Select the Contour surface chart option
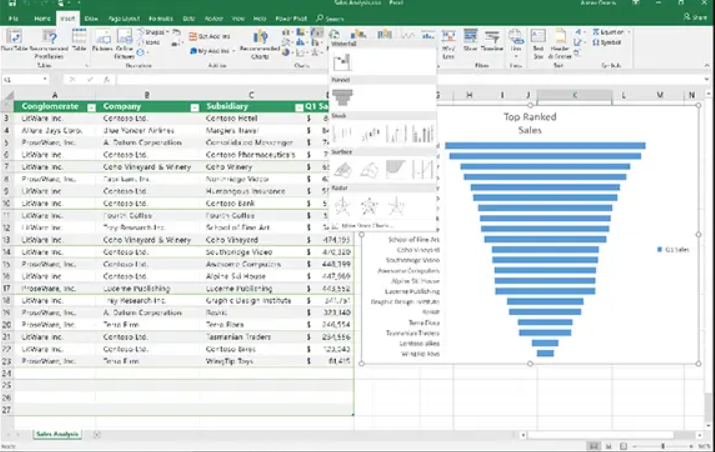Screen dimensions: 715x452 coord(396,170)
